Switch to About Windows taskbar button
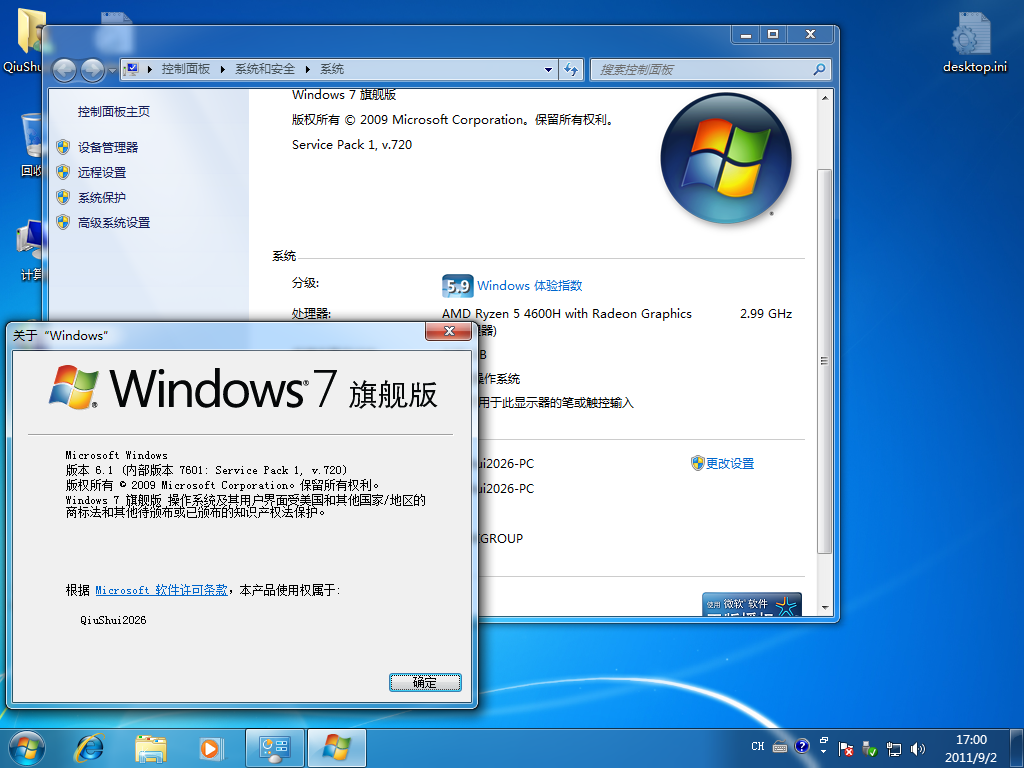The height and width of the screenshot is (768, 1024). 336,748
